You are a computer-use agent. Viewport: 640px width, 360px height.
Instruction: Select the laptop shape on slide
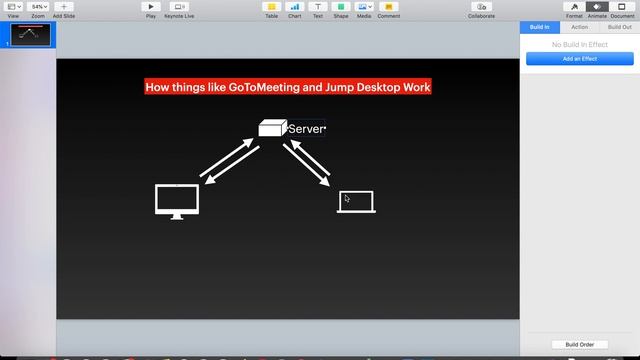click(x=356, y=202)
